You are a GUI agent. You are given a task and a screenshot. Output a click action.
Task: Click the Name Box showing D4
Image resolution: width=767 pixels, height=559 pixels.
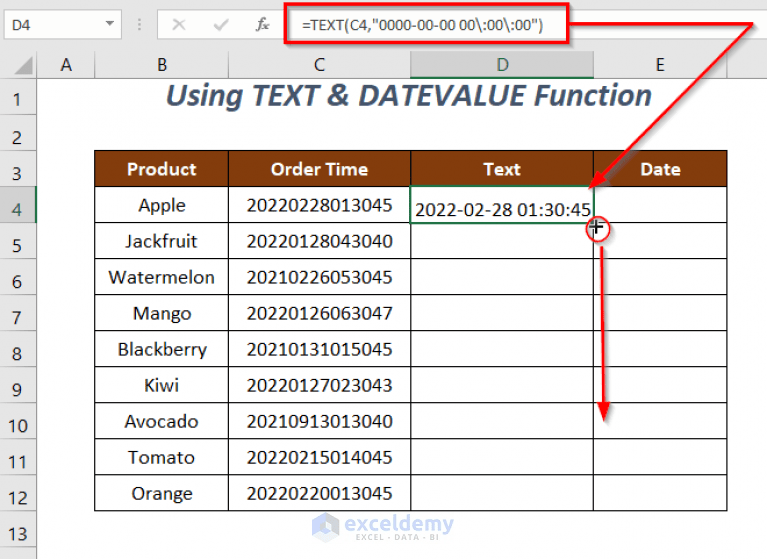click(x=62, y=24)
